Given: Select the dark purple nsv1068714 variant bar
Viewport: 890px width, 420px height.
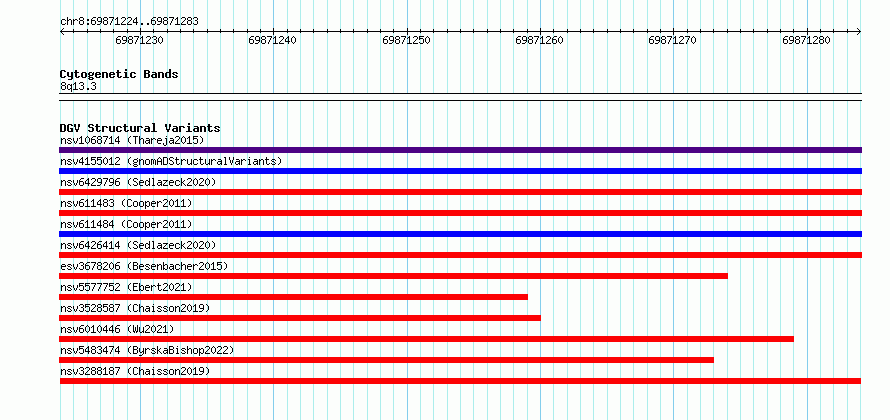Looking at the screenshot, I should click(460, 150).
